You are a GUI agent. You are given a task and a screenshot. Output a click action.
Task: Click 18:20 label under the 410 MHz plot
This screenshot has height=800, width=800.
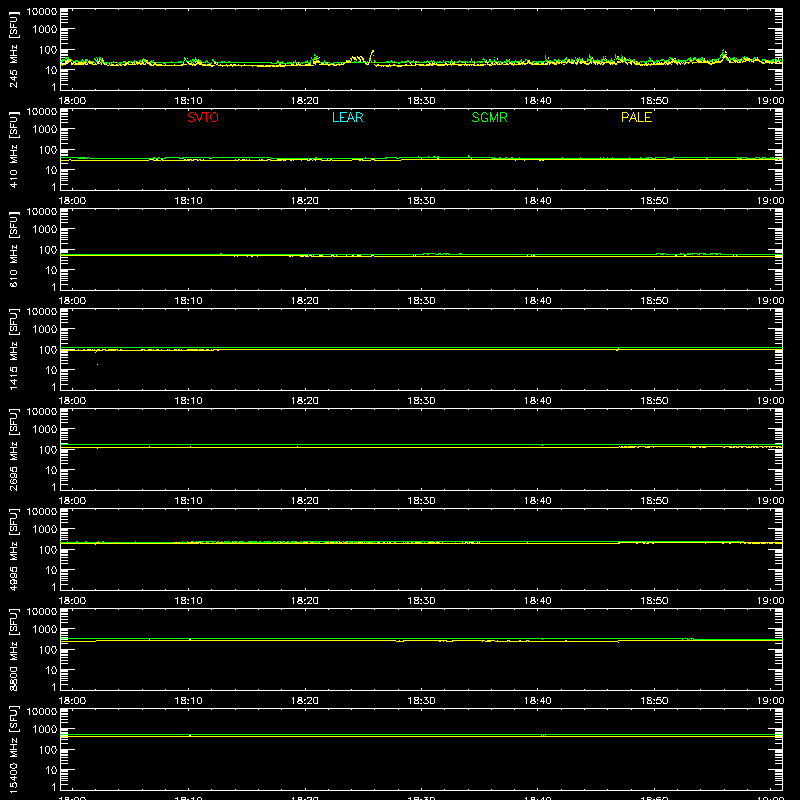click(305, 201)
